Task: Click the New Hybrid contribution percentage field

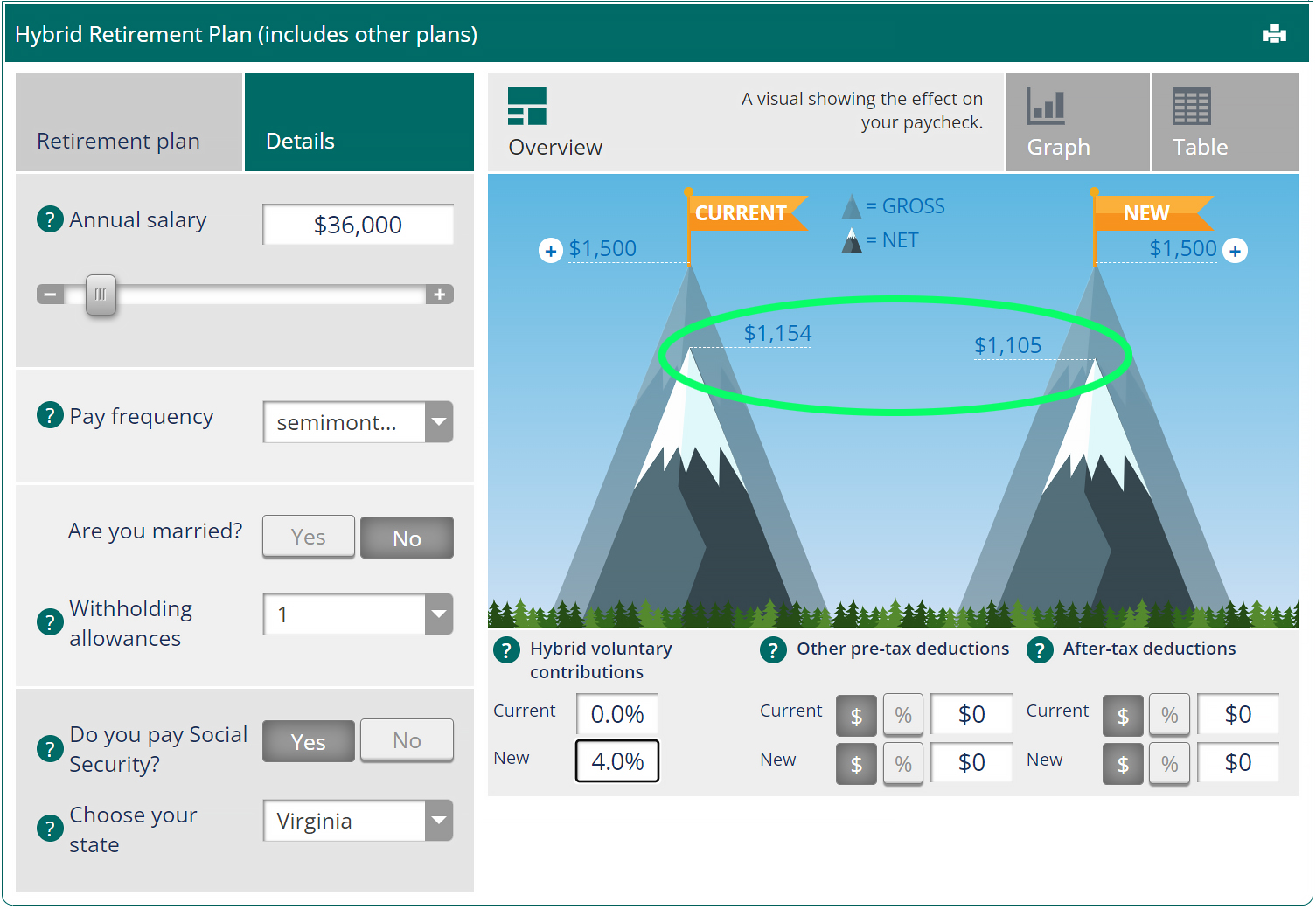Action: (616, 760)
